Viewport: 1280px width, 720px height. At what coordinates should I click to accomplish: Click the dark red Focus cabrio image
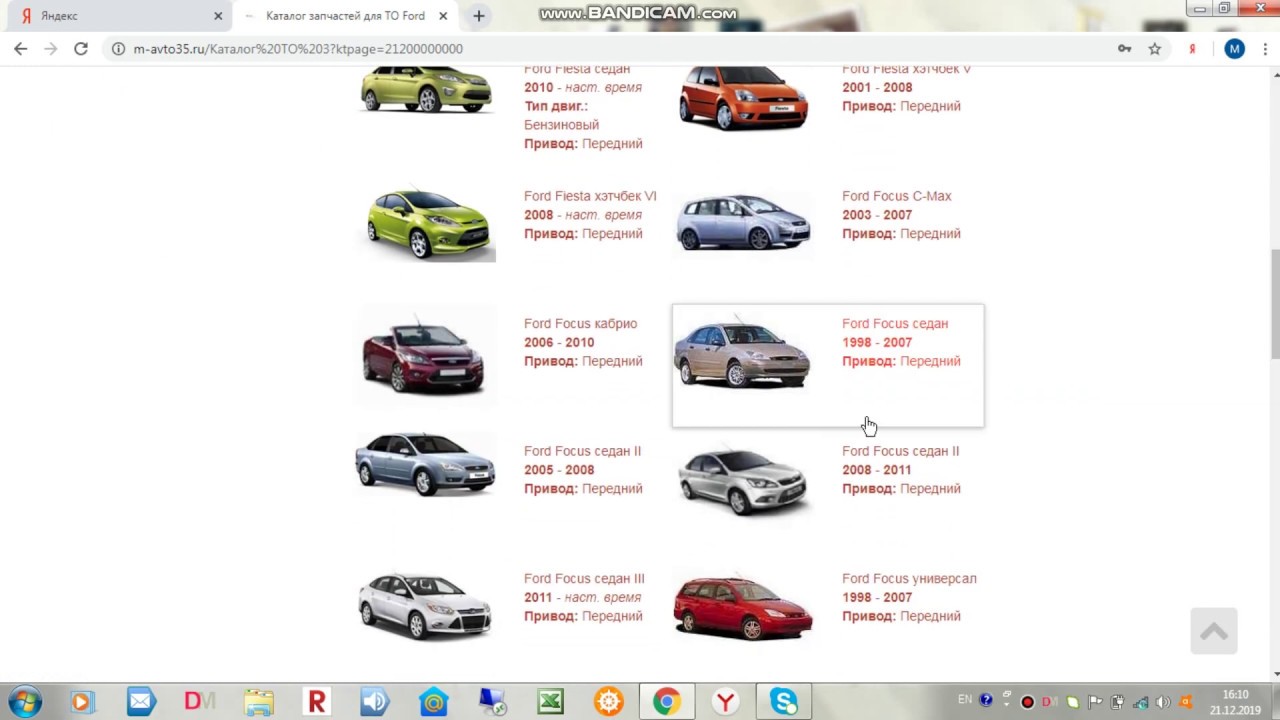(426, 356)
